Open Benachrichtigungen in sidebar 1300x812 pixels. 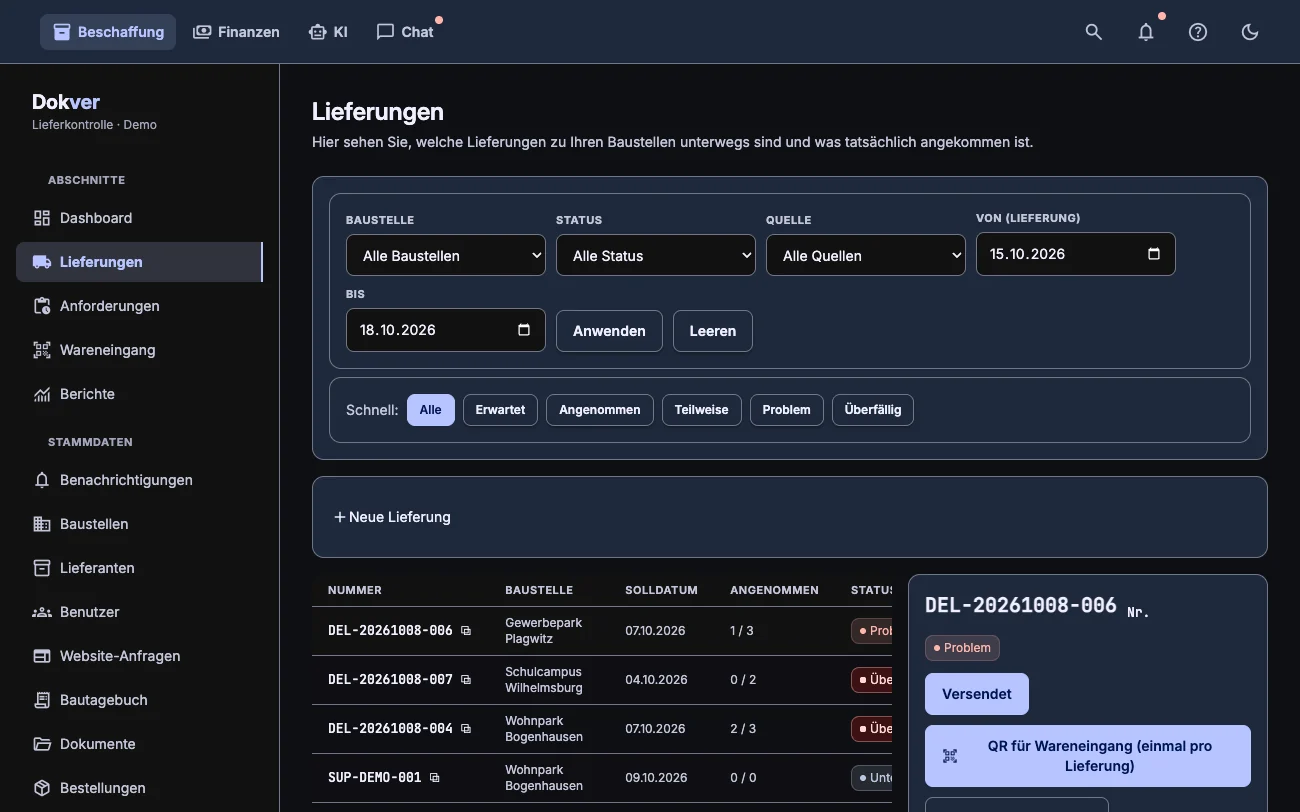[x=139, y=480]
